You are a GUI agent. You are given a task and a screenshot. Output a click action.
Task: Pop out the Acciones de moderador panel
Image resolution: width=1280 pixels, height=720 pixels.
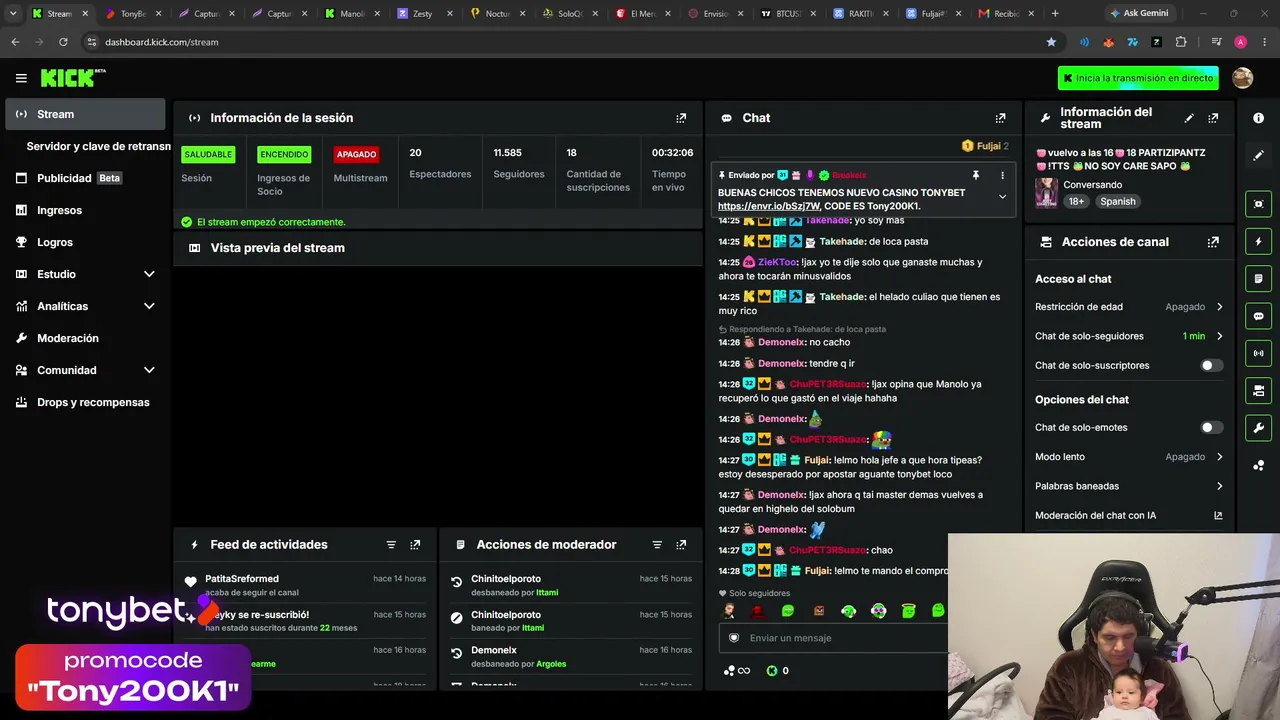[681, 545]
